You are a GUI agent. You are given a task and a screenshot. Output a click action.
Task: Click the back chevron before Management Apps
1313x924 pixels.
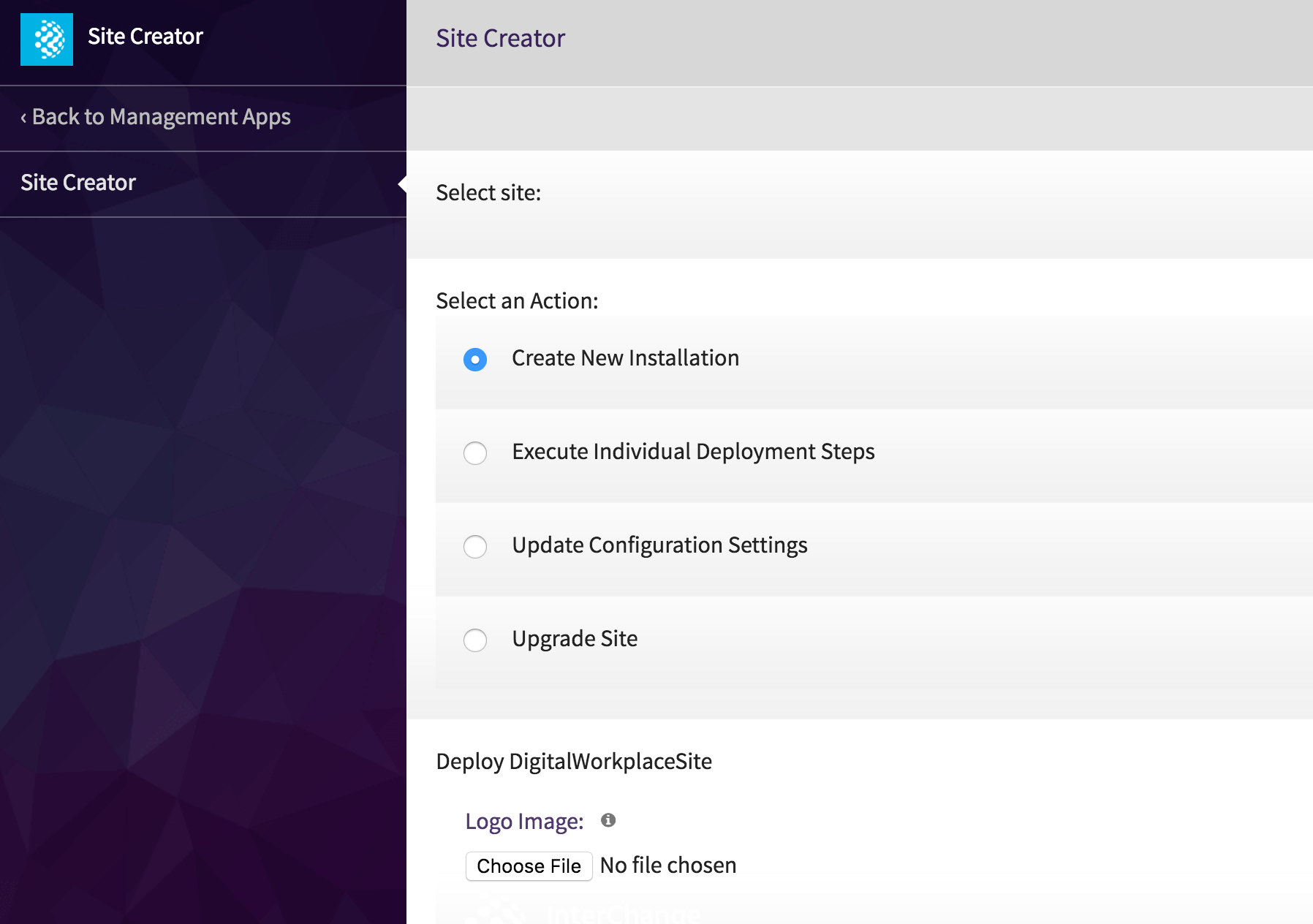24,117
